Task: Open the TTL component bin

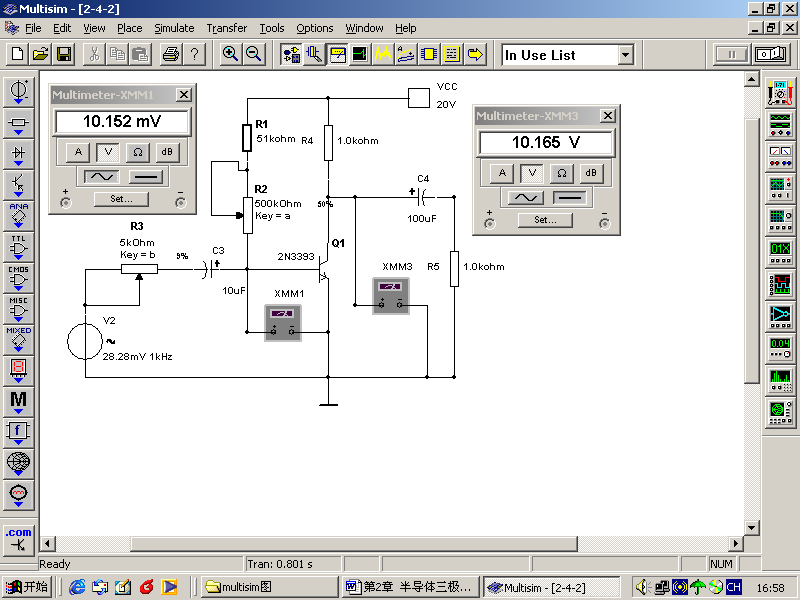Action: 19,248
